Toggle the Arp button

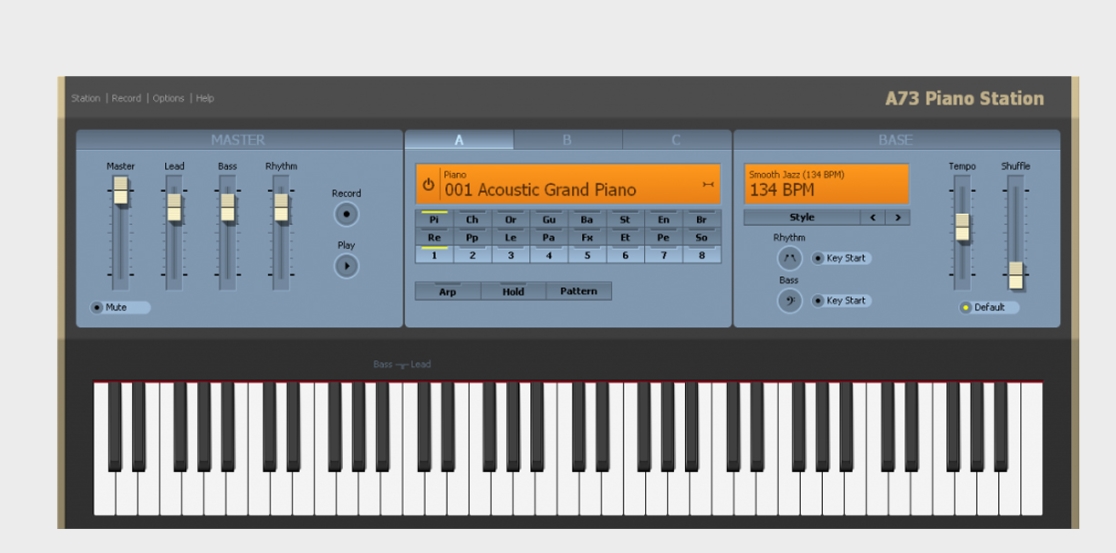448,291
